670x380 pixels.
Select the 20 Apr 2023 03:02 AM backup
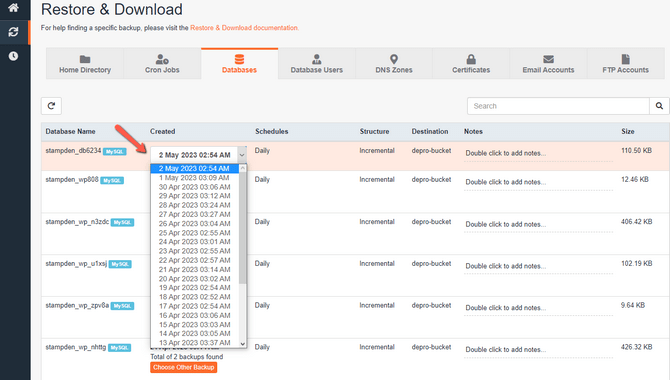[194, 279]
